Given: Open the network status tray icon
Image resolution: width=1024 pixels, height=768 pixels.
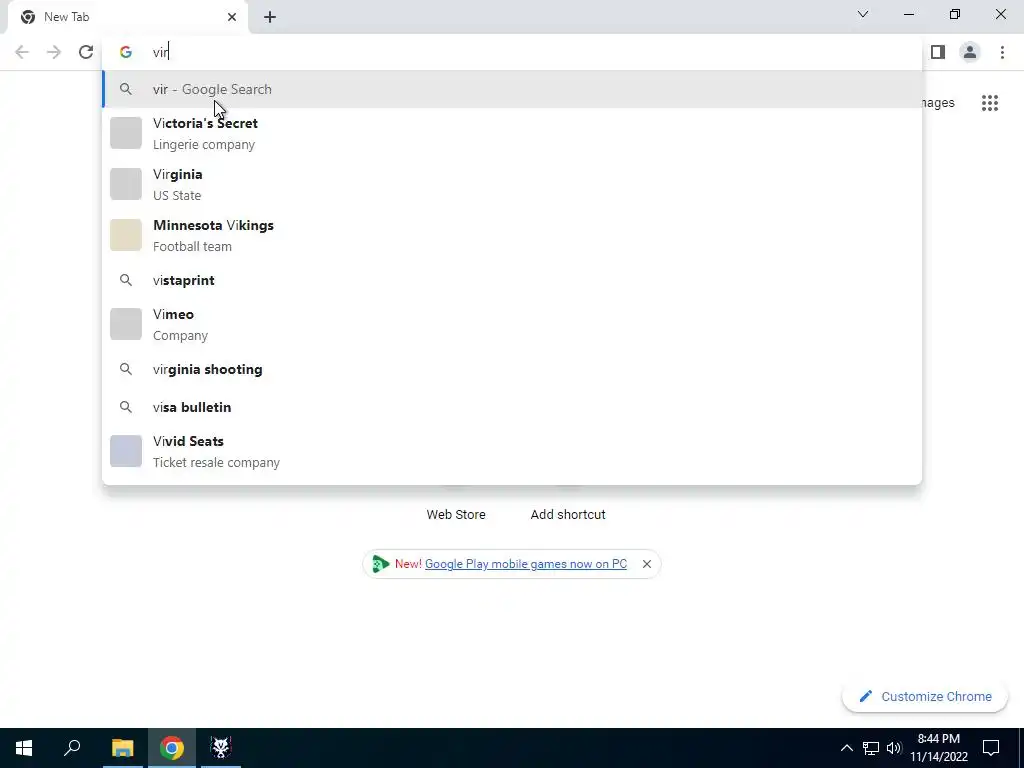Looking at the screenshot, I should pos(871,748).
